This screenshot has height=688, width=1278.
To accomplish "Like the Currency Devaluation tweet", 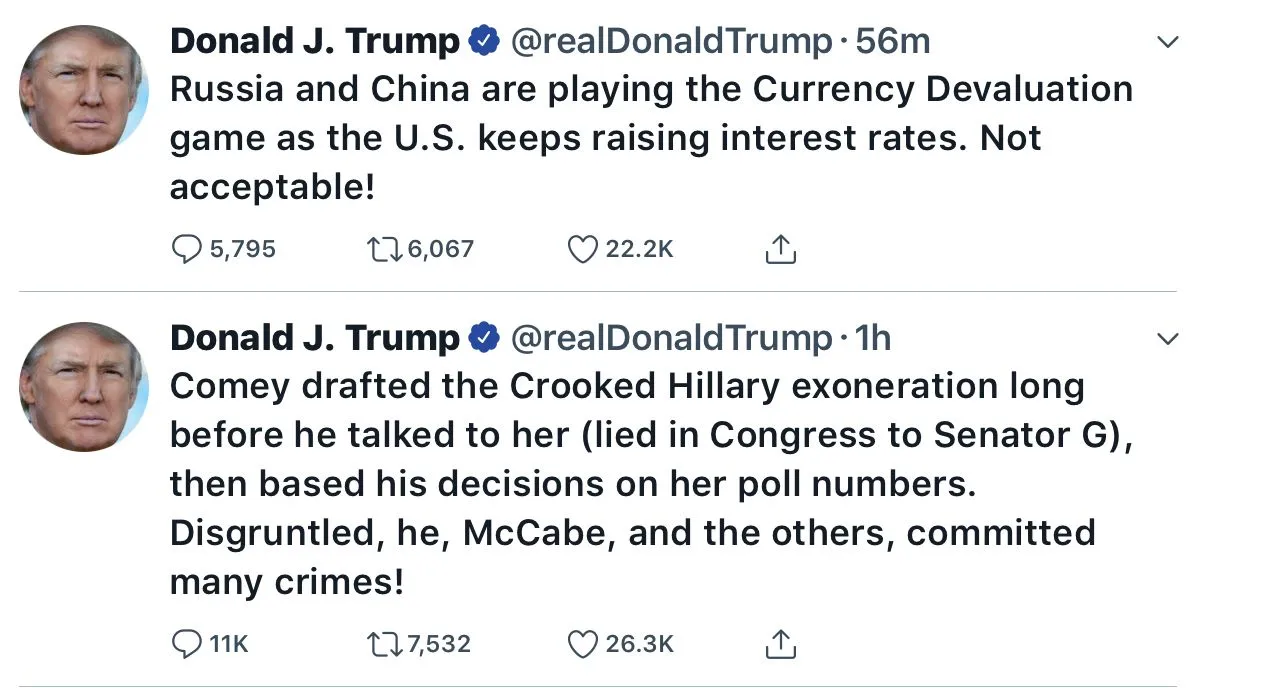I will click(582, 249).
